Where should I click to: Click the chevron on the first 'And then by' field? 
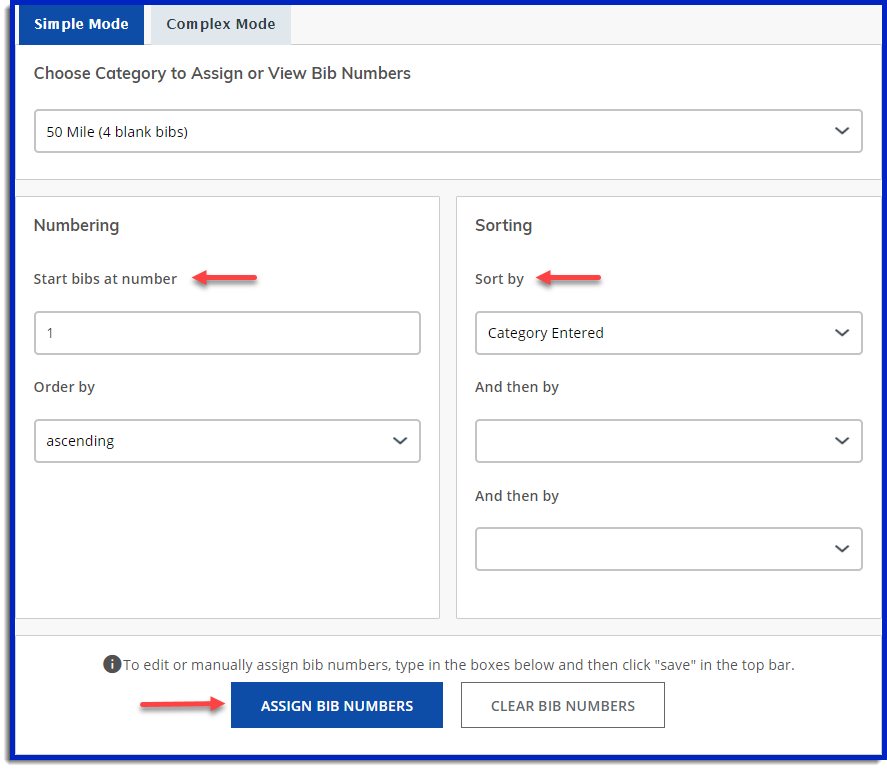point(841,441)
